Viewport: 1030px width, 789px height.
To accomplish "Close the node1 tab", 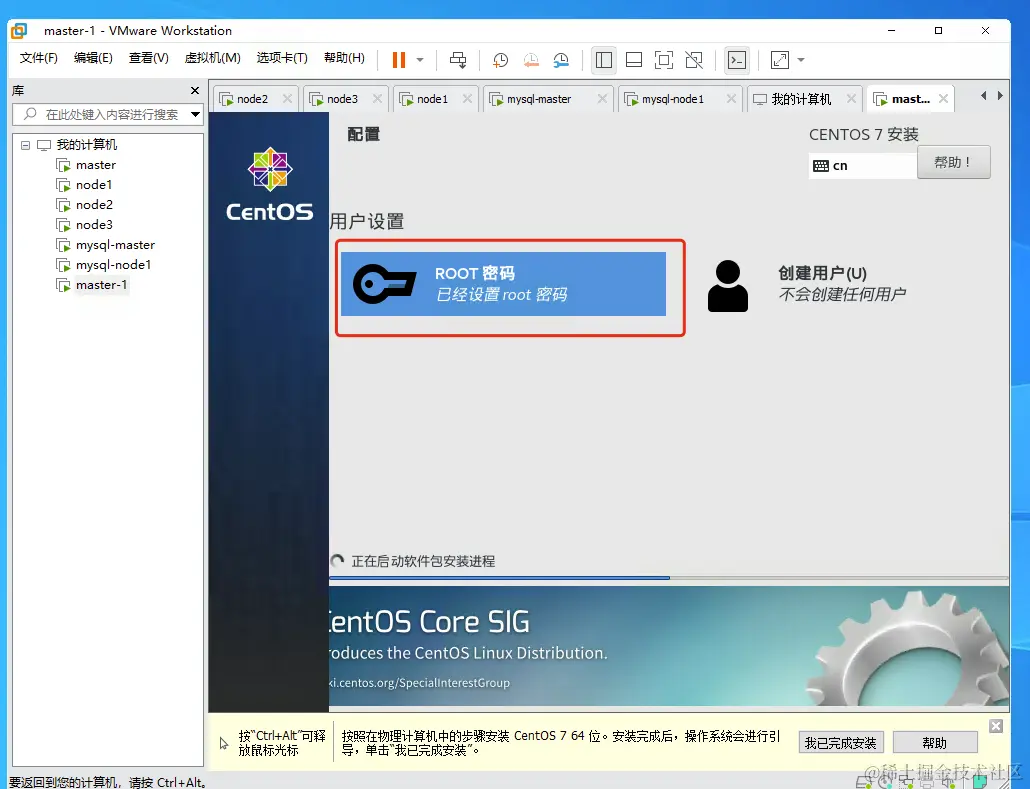I will coord(467,99).
